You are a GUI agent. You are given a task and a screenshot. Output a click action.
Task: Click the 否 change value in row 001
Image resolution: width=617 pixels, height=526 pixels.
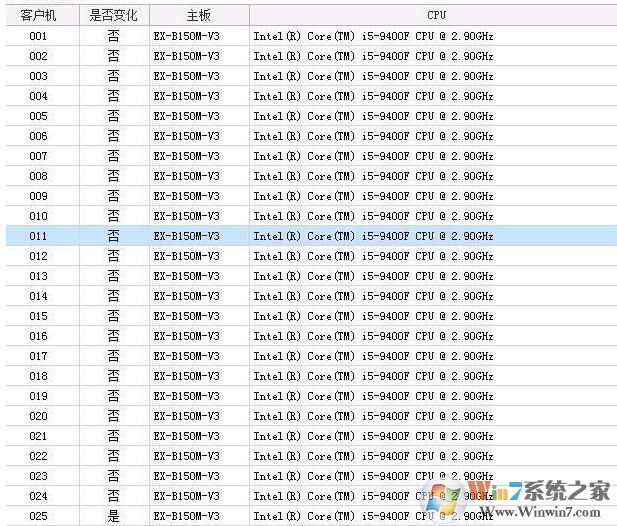click(113, 36)
